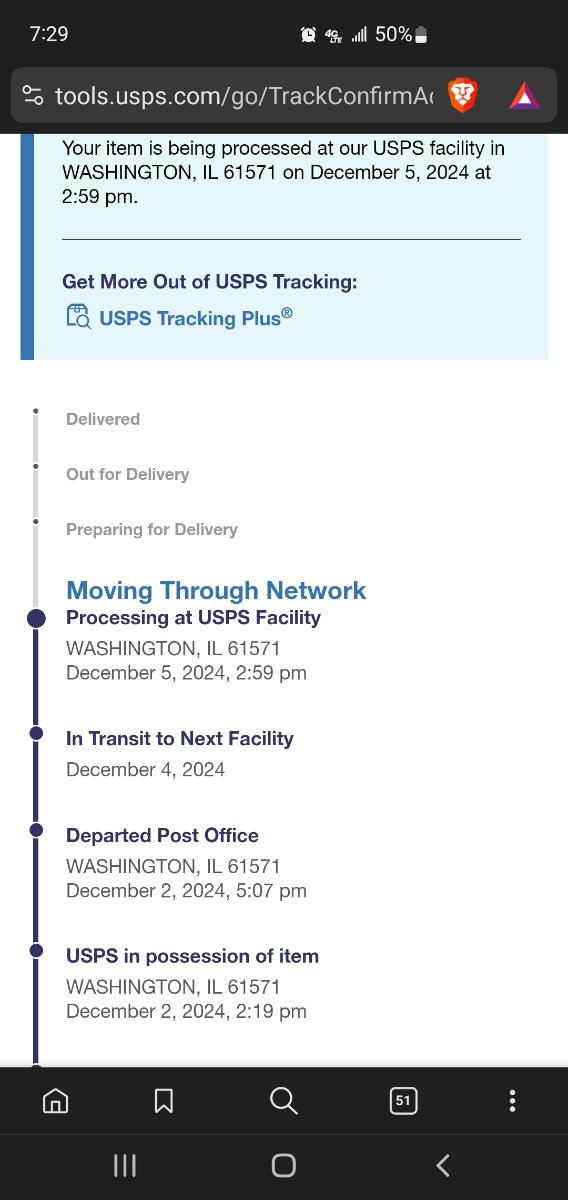Go to browser home icon
The width and height of the screenshot is (568, 1200).
coord(56,1101)
